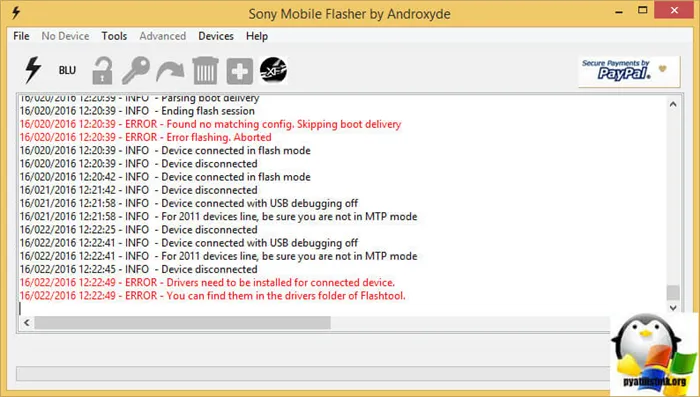Image resolution: width=700 pixels, height=397 pixels.
Task: Open the BLU bootloader unlock tool
Action: point(67,71)
